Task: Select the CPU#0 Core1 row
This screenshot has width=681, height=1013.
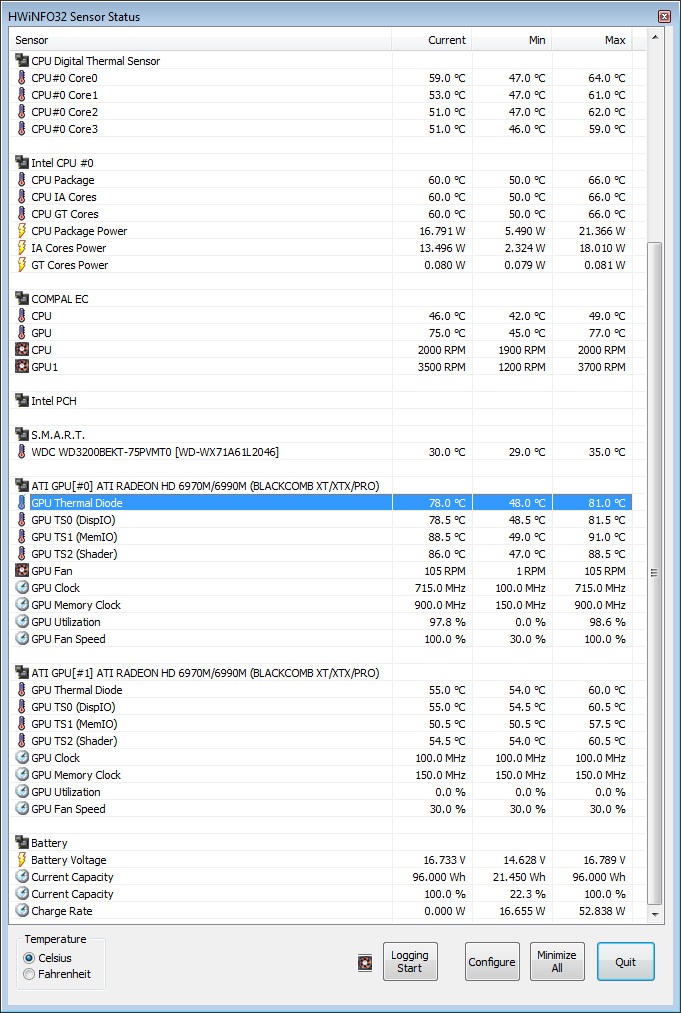Action: pyautogui.click(x=322, y=95)
